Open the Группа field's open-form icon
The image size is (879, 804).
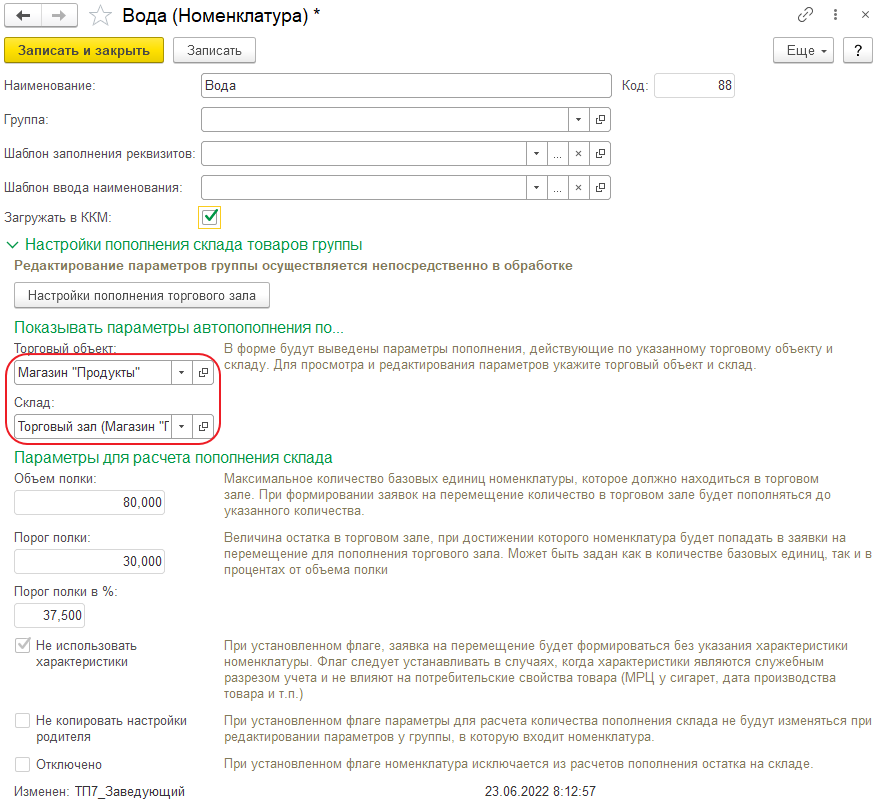click(600, 120)
